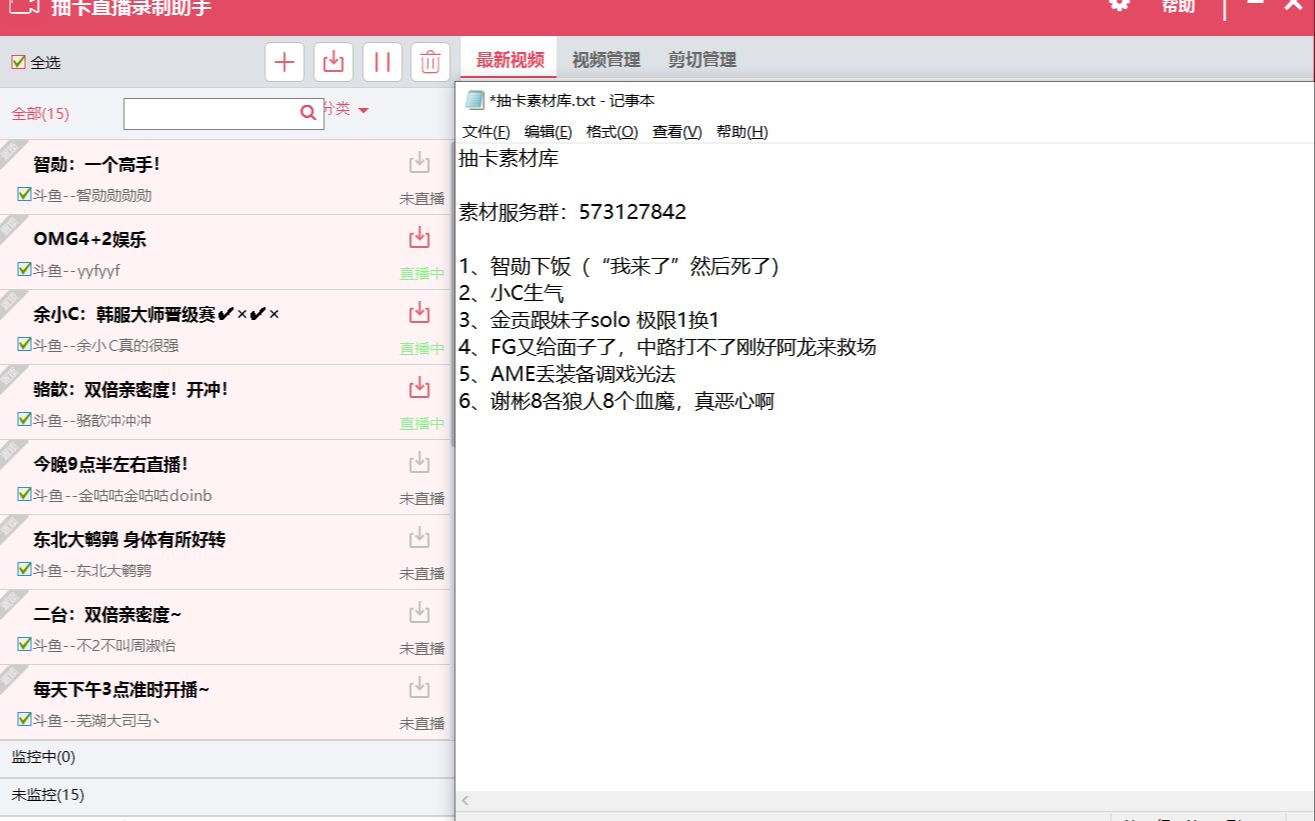Open Notepad 编辑(E) menu
Screen dimensions: 1315x821
[x=548, y=132]
